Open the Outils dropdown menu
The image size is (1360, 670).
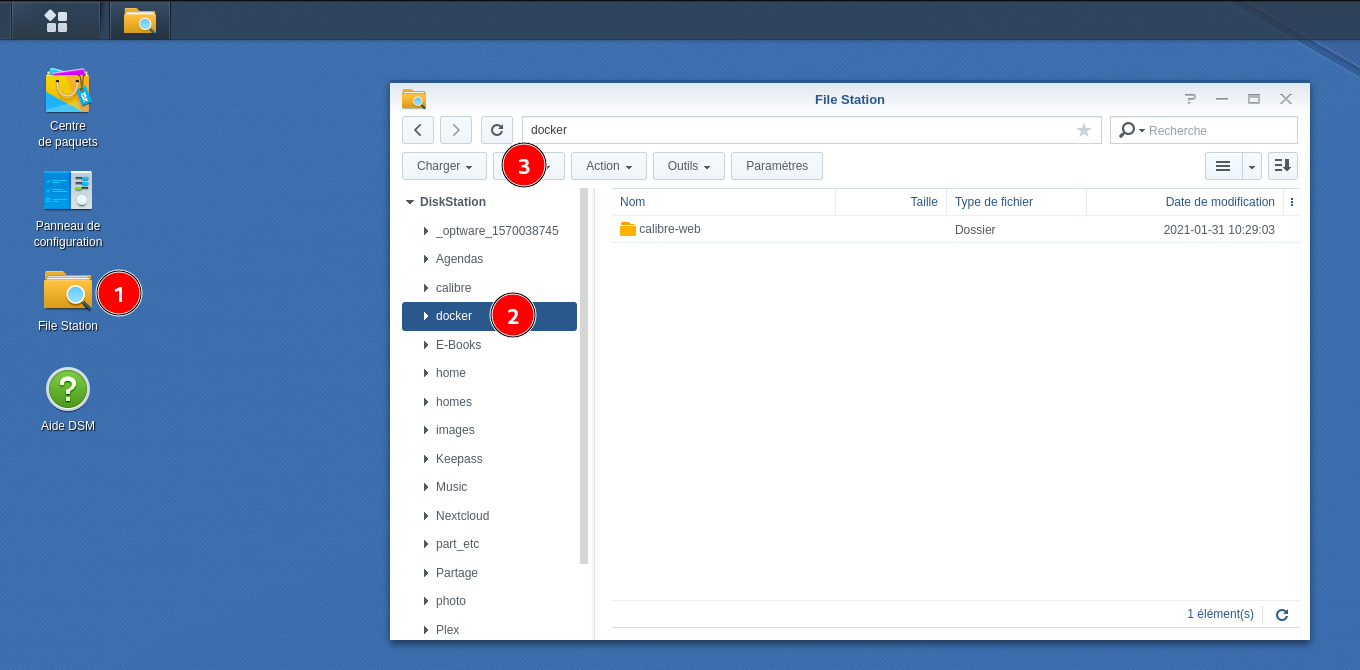[x=688, y=166]
